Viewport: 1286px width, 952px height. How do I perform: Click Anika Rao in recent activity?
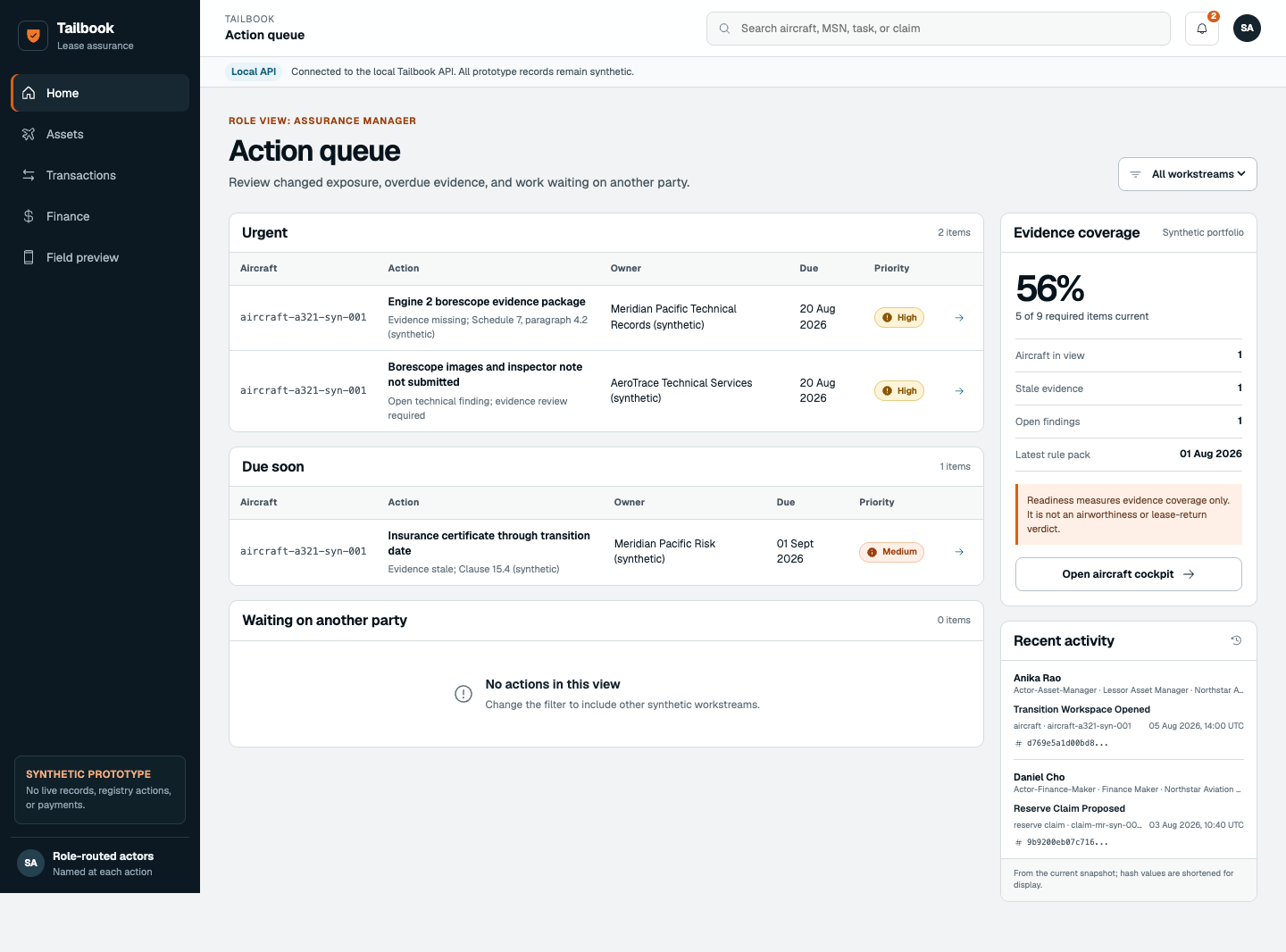click(1037, 678)
